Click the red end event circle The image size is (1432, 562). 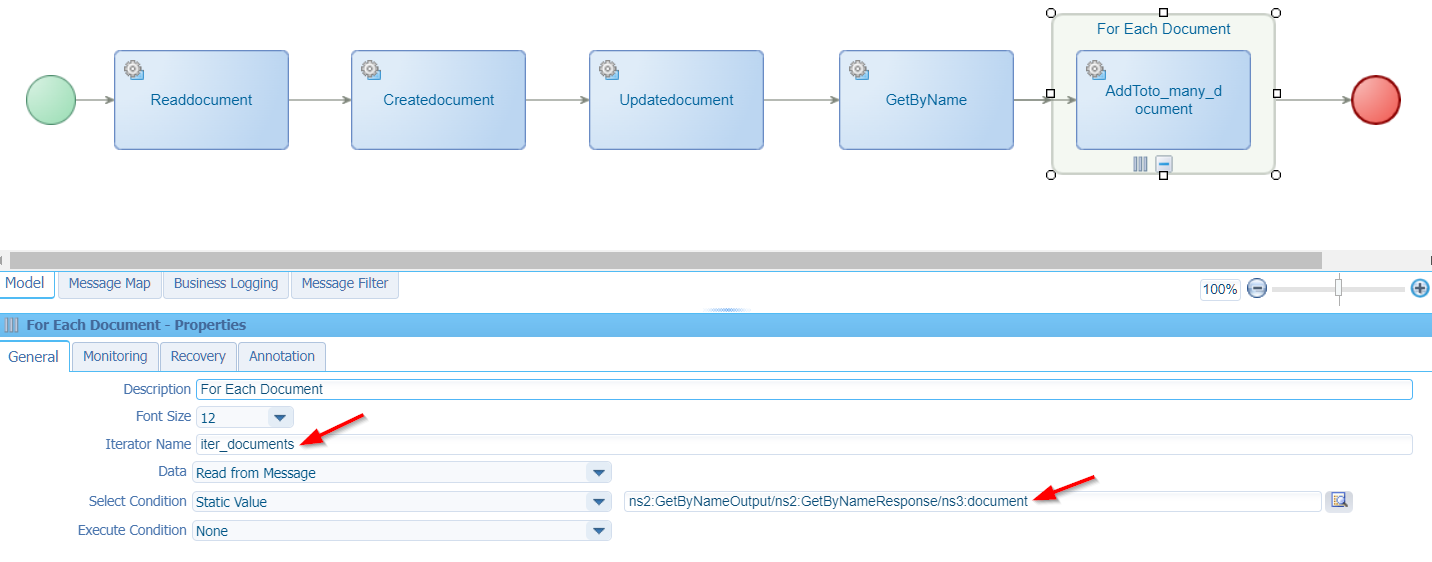point(1376,101)
